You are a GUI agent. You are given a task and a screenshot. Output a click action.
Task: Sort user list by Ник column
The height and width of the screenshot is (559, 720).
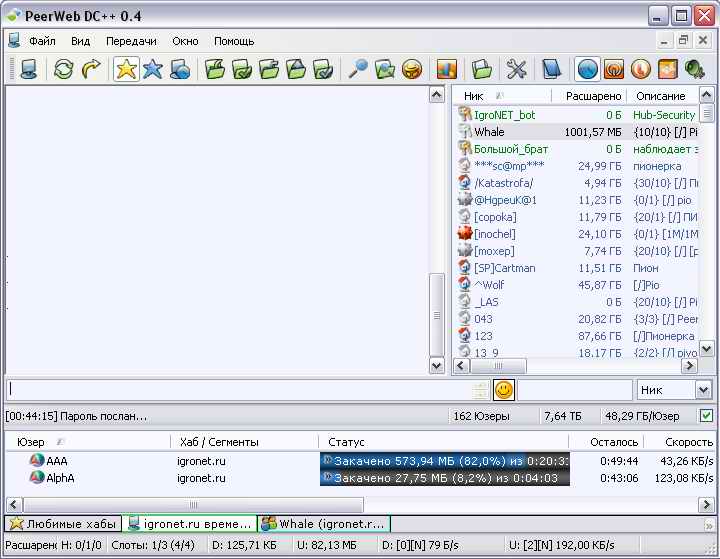point(502,96)
